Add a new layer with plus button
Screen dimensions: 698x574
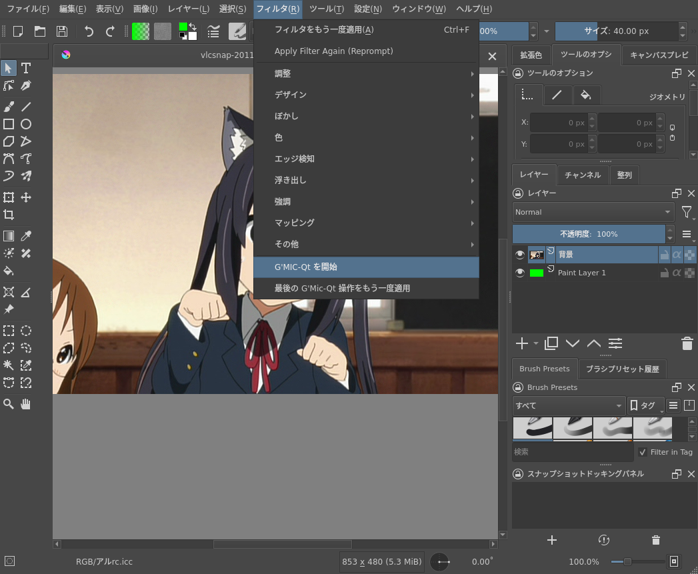(522, 343)
